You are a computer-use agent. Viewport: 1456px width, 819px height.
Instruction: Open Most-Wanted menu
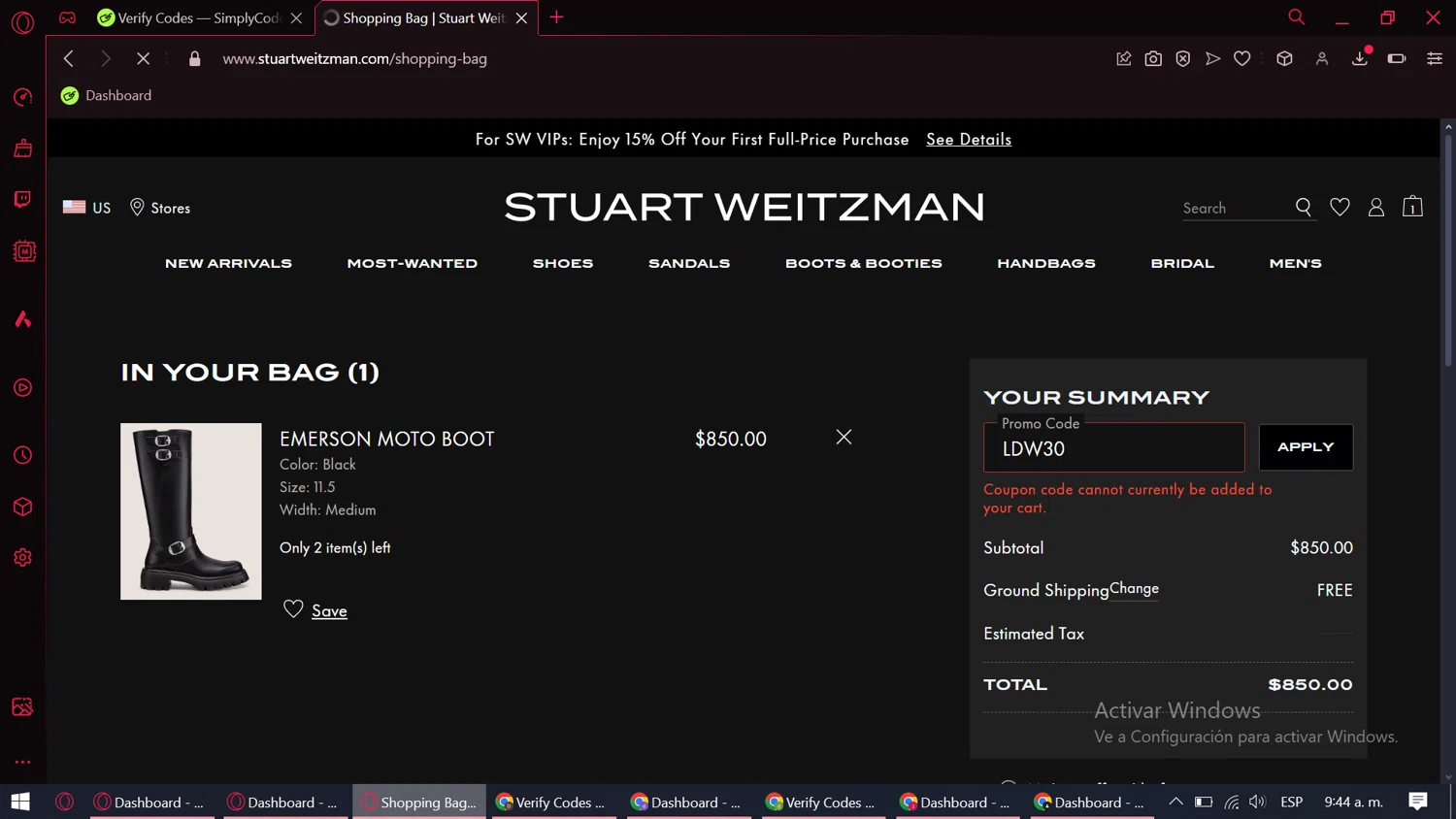pos(412,263)
